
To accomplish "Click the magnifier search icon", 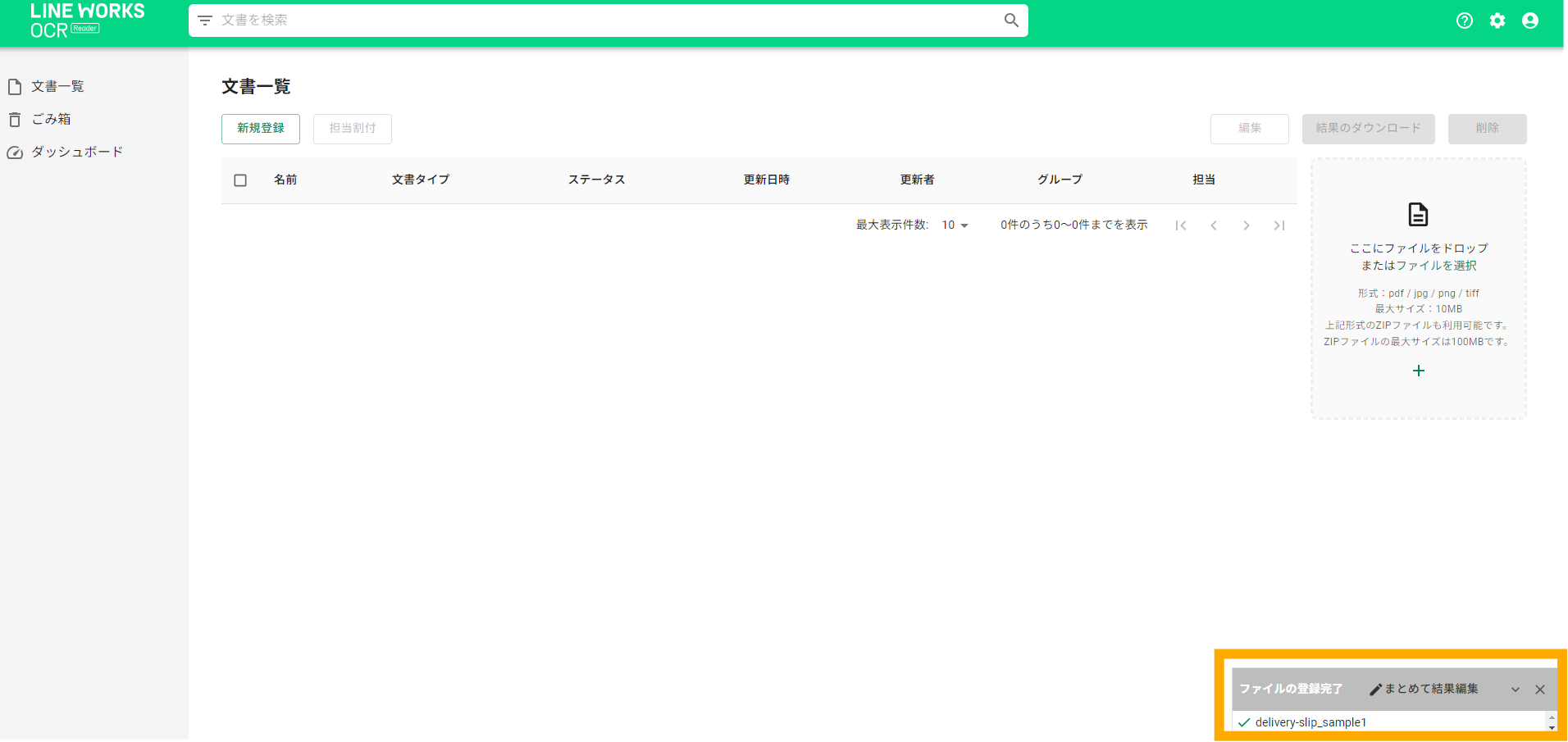I will 1011,20.
